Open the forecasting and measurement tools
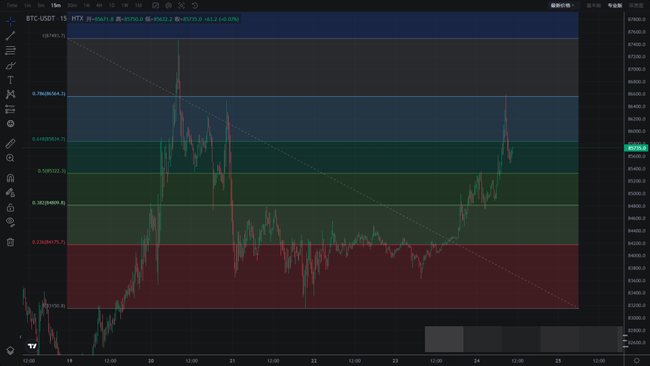This screenshot has width=650, height=366. [x=10, y=109]
